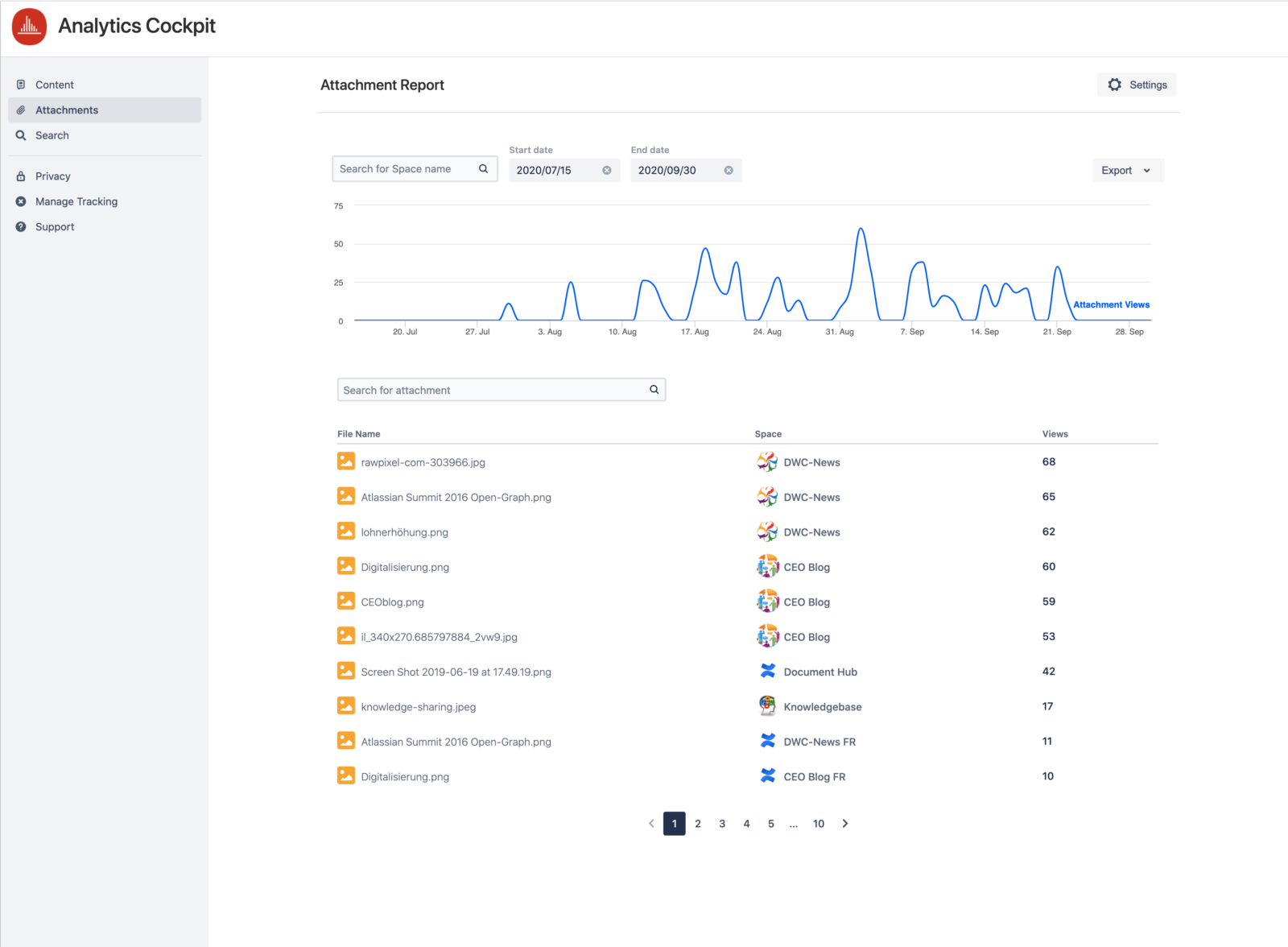Click the image icon next to rawpixel-com-303966.jpg
Image resolution: width=1288 pixels, height=947 pixels.
pyautogui.click(x=346, y=461)
